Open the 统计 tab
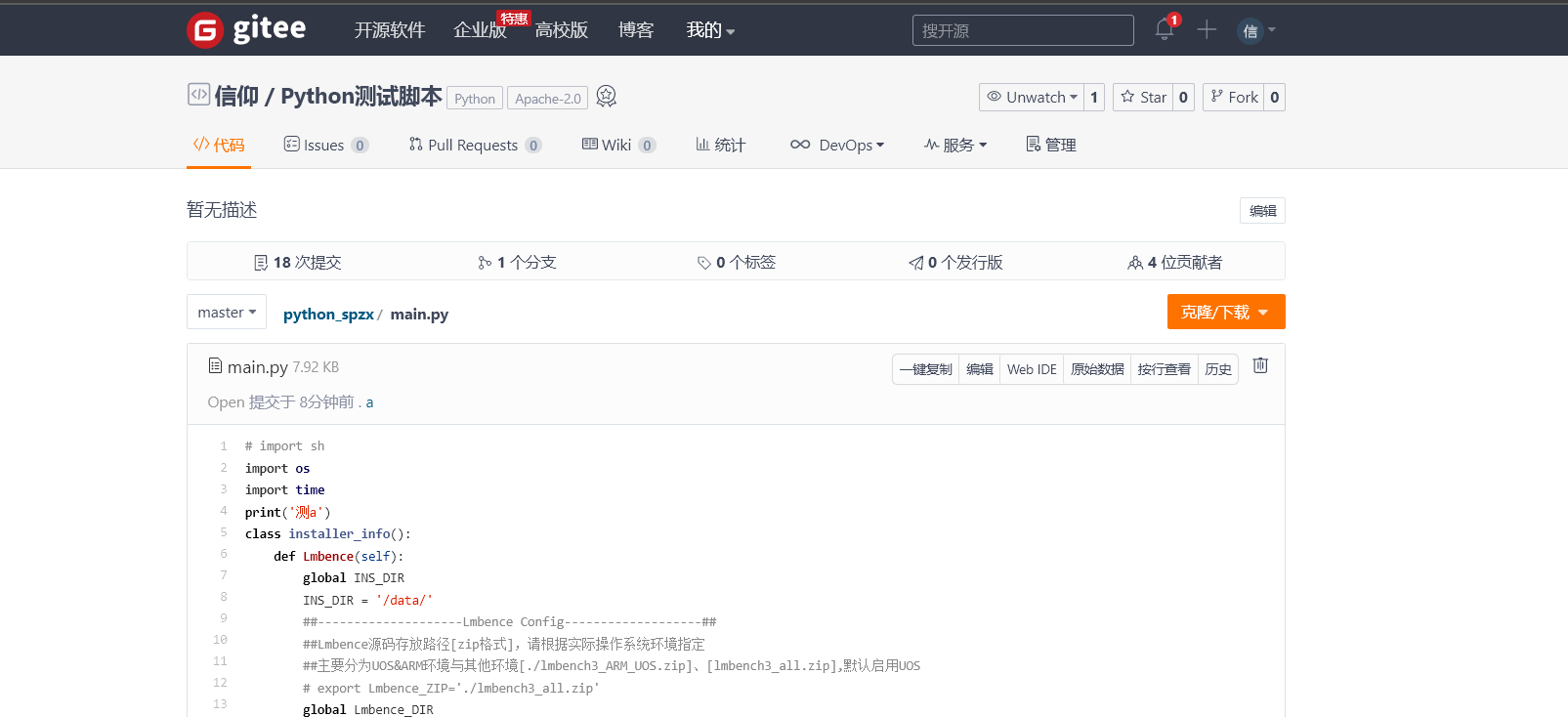Viewport: 1568px width, 717px height. (721, 145)
